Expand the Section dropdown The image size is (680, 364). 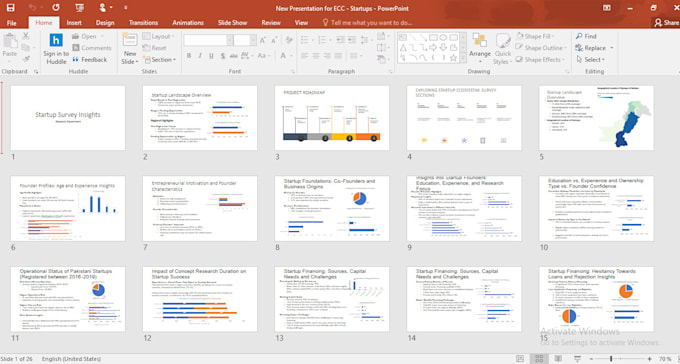point(160,59)
